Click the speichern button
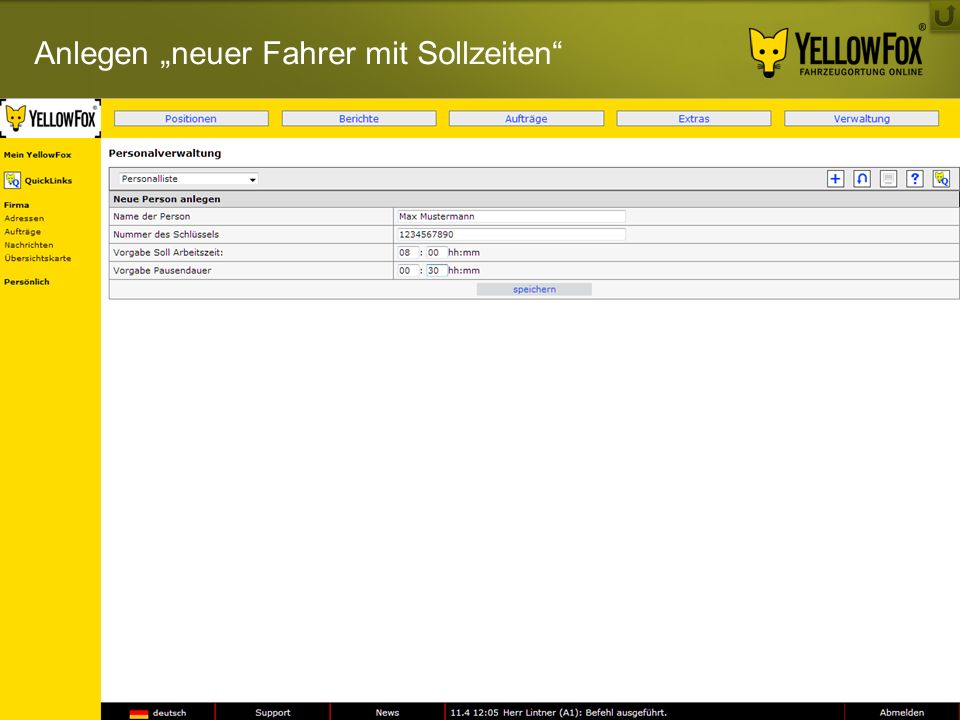The width and height of the screenshot is (960, 720). point(534,290)
